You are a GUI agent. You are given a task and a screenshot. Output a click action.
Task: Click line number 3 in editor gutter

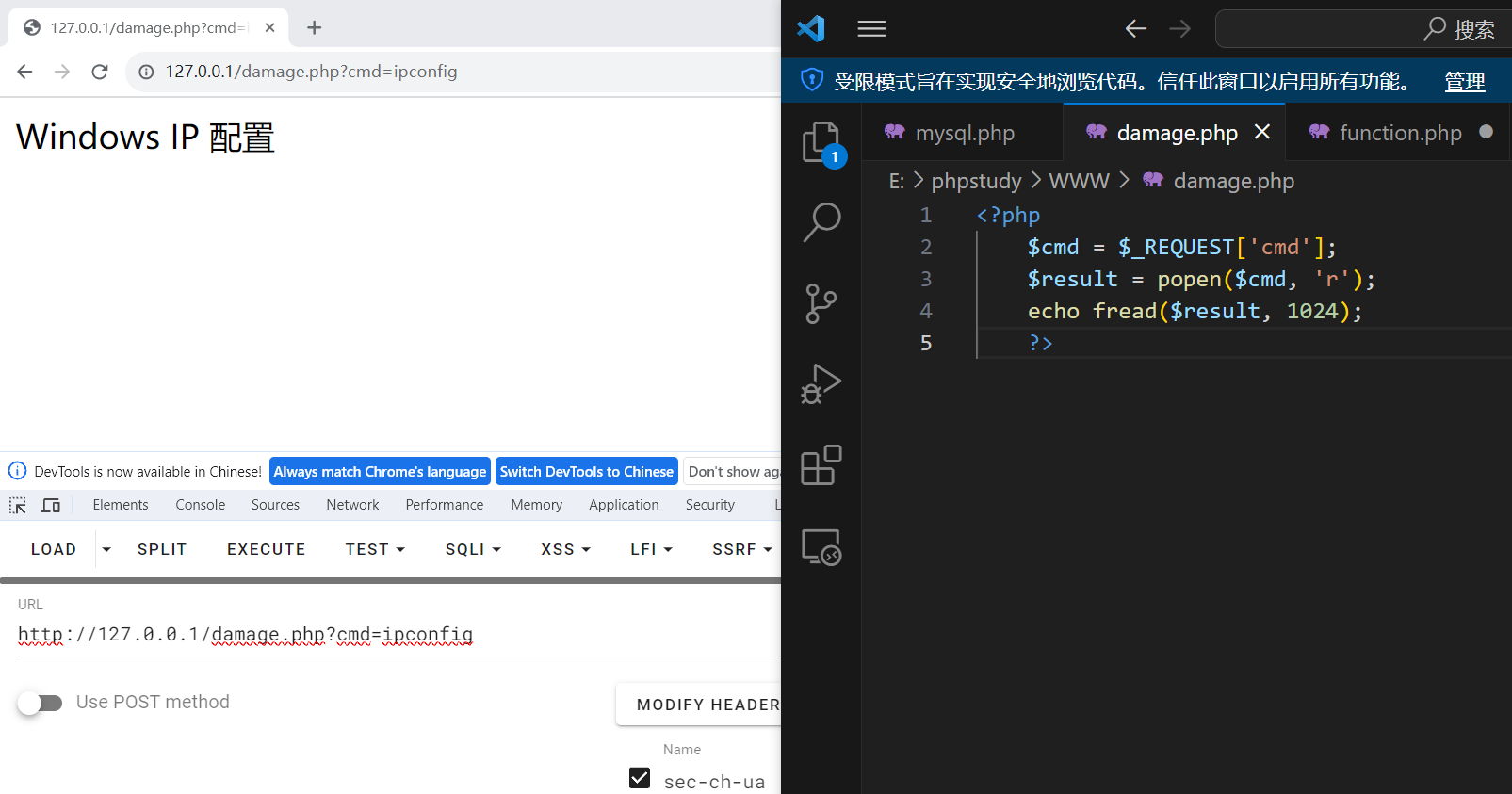point(926,279)
